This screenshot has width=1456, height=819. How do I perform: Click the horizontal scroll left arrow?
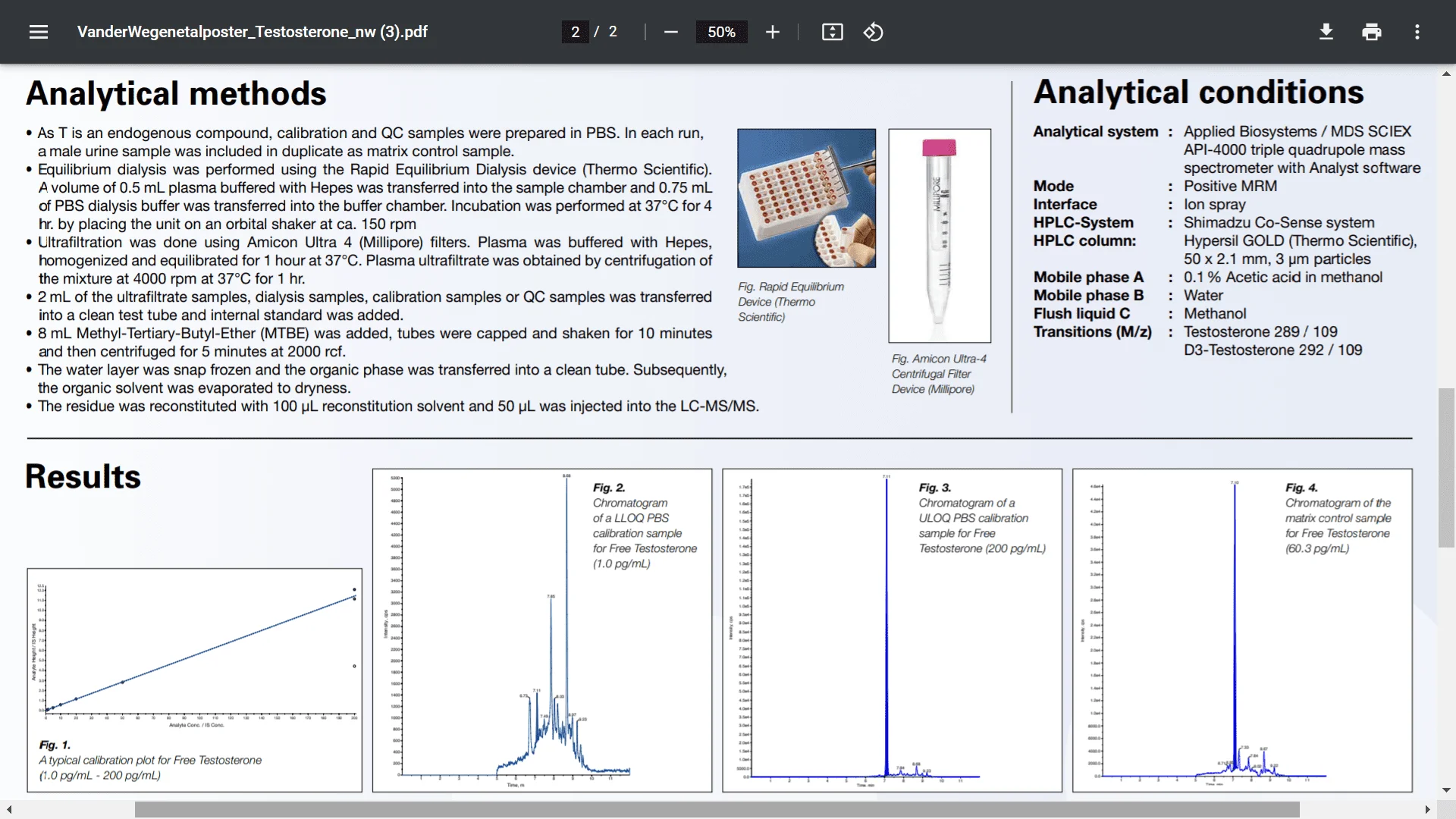click(9, 810)
